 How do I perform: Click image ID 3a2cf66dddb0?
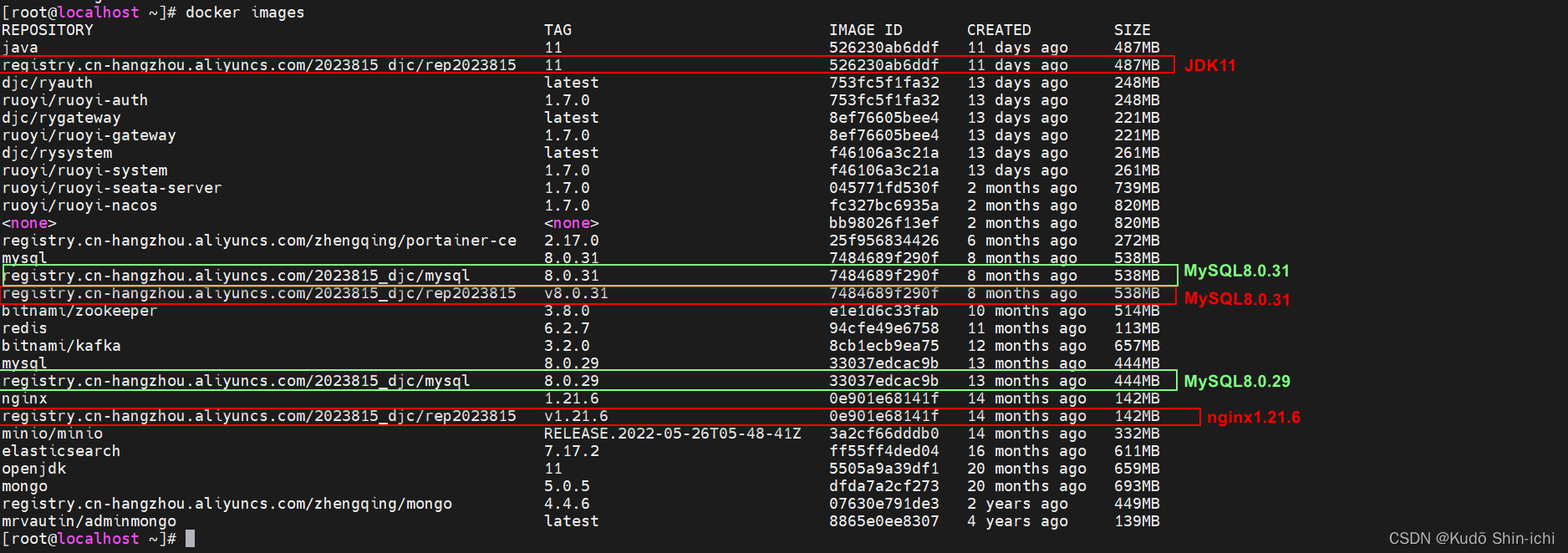884,434
